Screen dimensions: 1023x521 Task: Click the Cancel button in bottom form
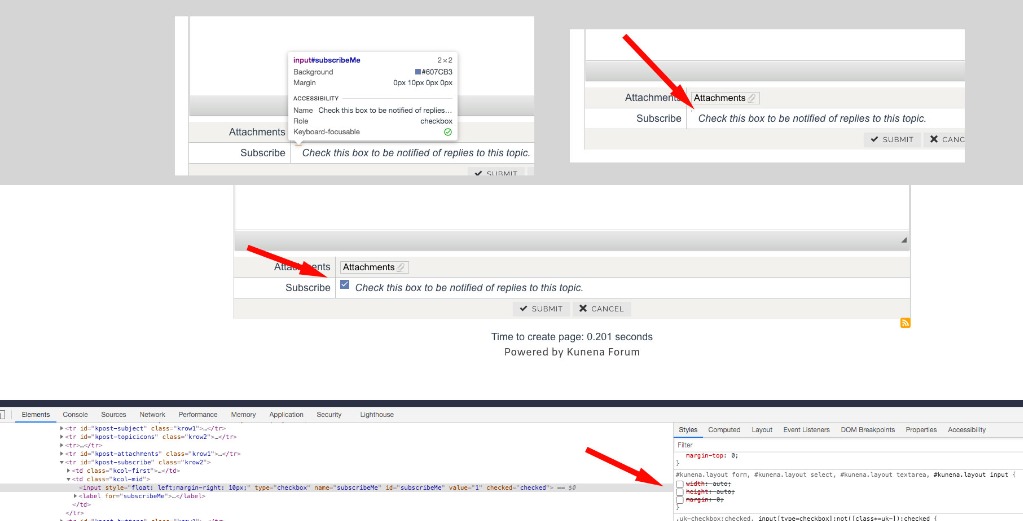click(x=600, y=309)
